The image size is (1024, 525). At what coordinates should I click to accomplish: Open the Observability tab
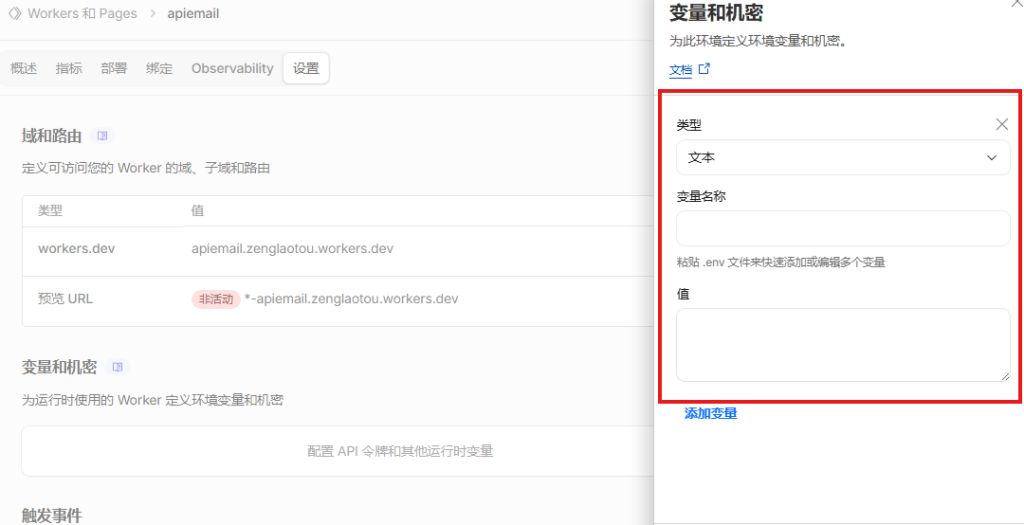coord(232,69)
